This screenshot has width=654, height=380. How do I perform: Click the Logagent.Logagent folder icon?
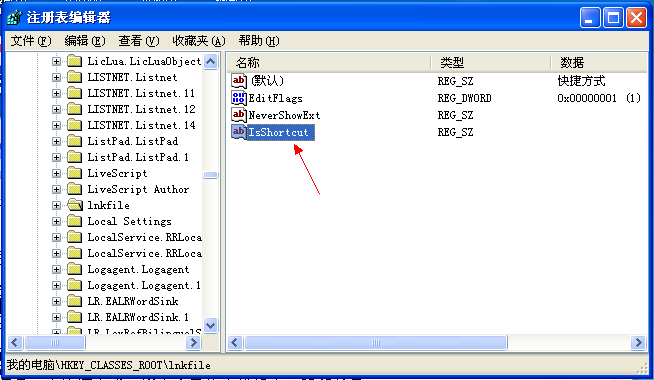click(x=74, y=269)
